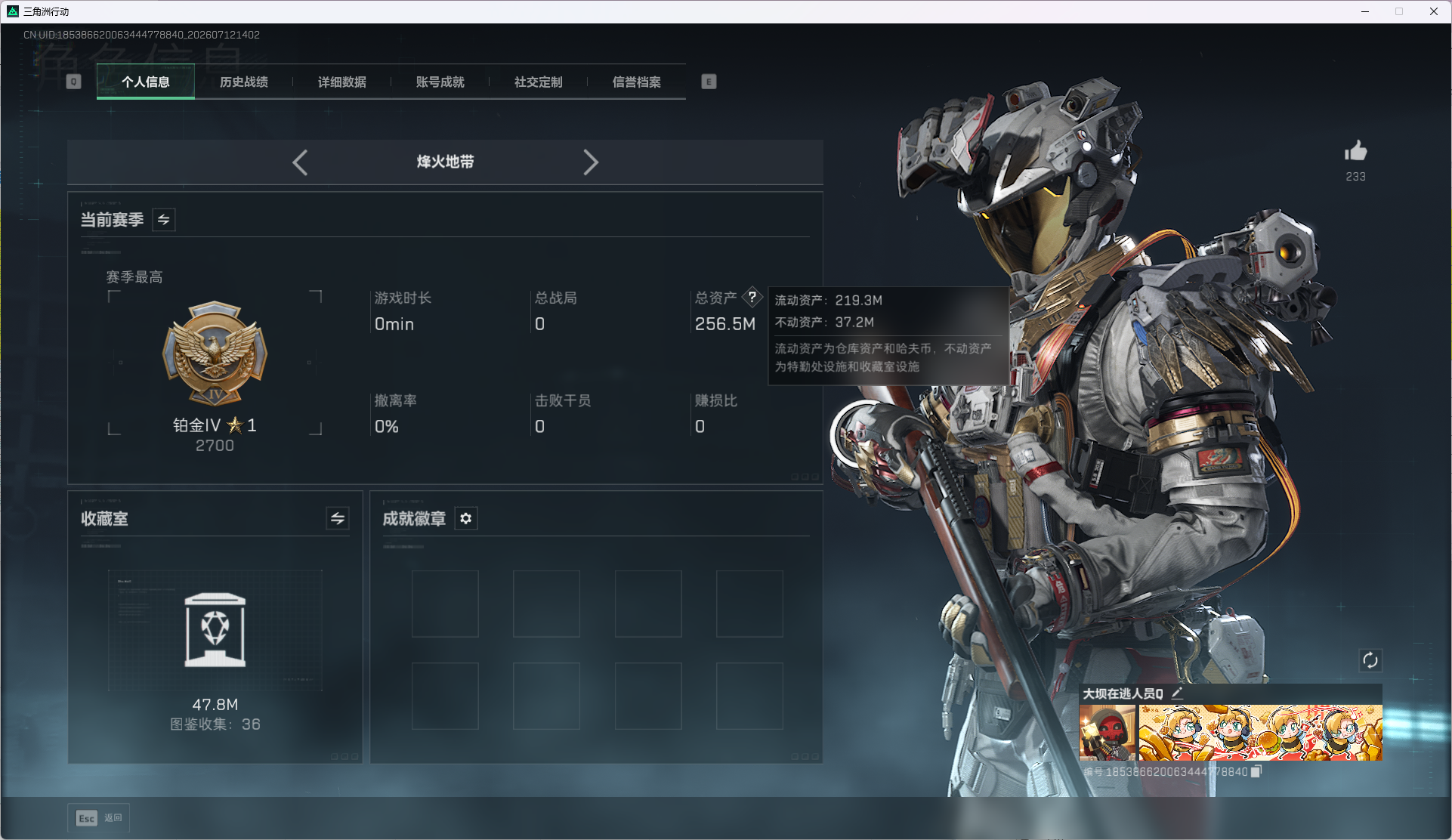1452x840 pixels.
Task: Open achievement badge settings gear
Action: [466, 518]
